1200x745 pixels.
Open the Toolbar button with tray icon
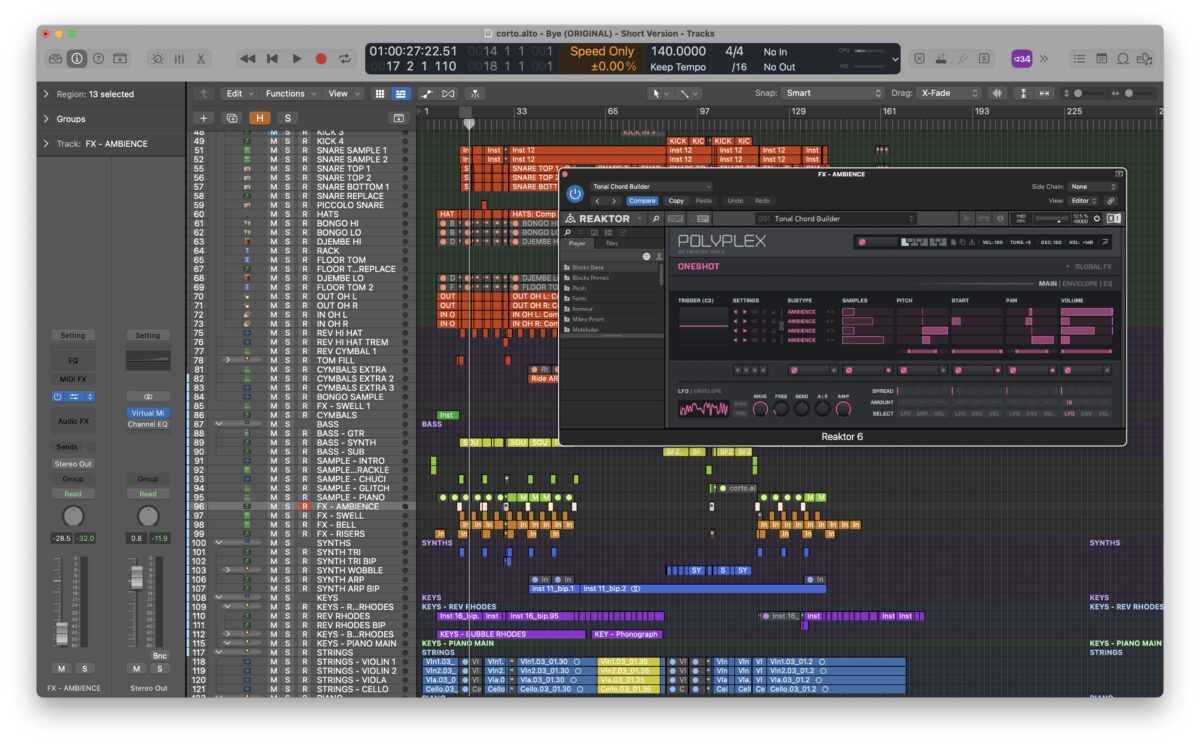point(120,59)
